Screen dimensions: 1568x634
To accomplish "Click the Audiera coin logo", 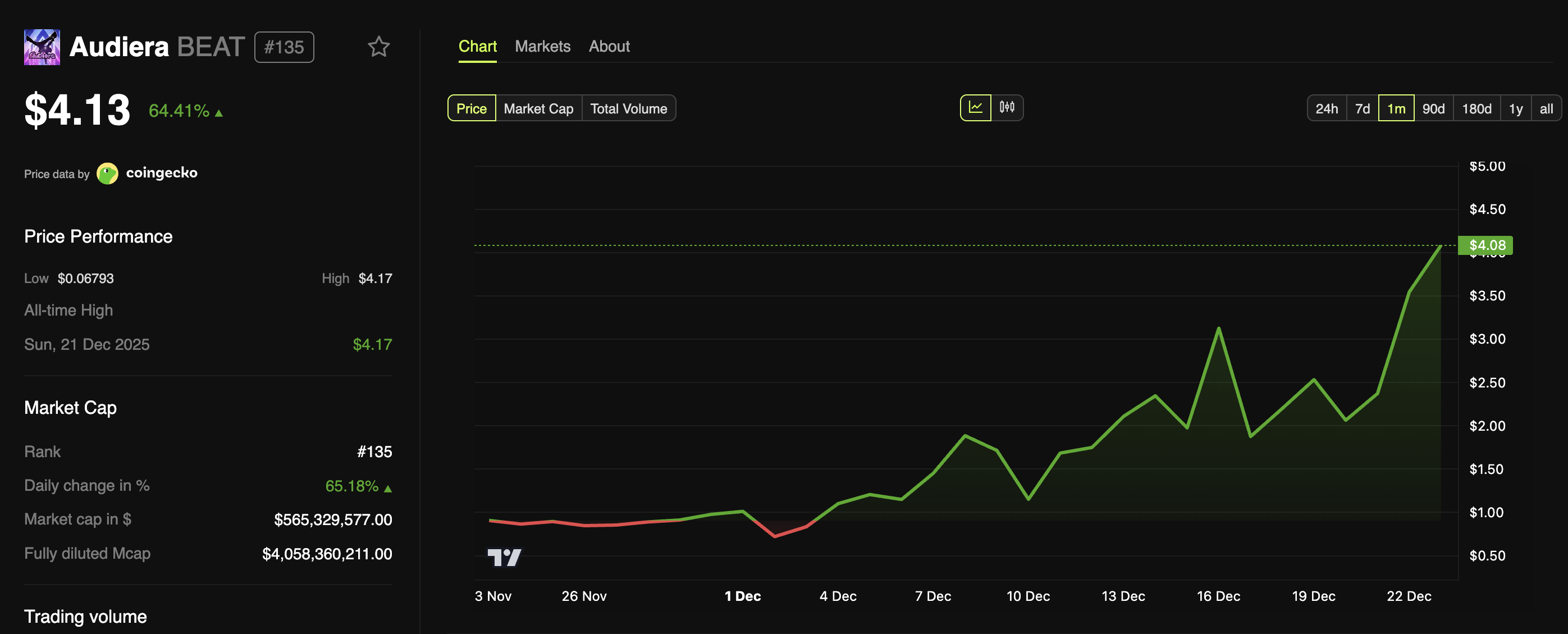I will click(x=41, y=47).
